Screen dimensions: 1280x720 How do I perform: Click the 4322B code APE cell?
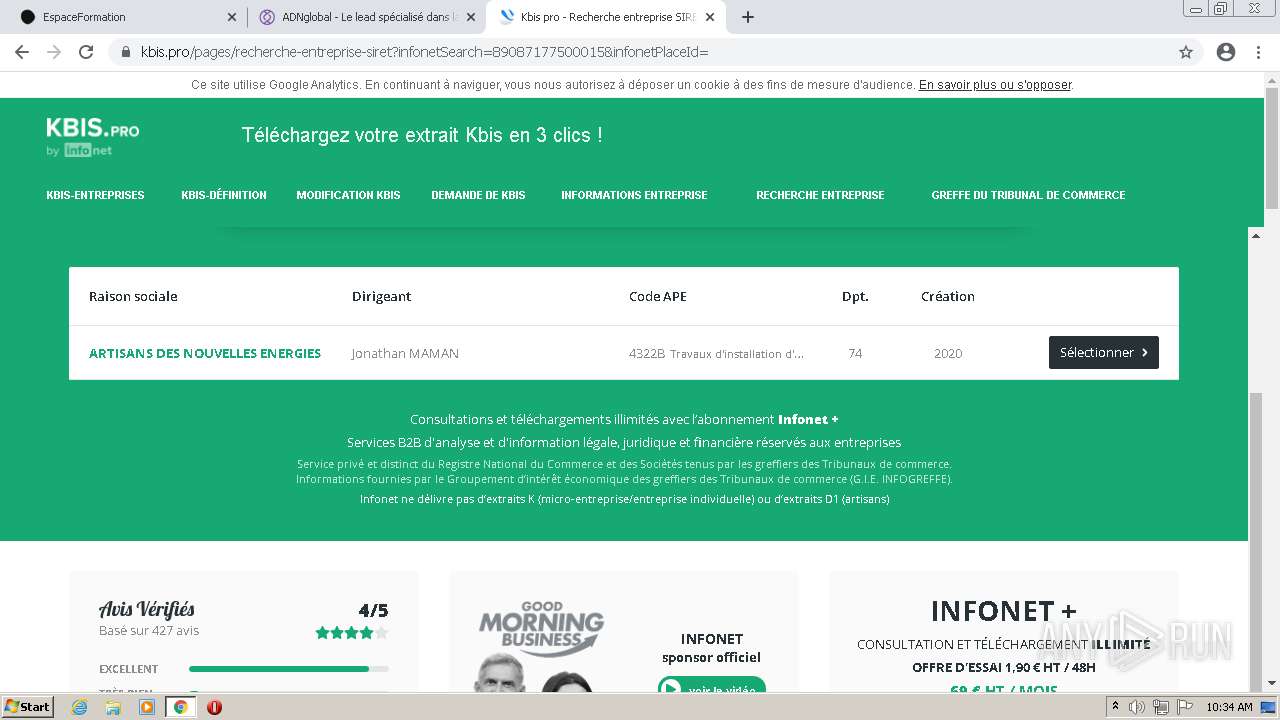coord(716,353)
